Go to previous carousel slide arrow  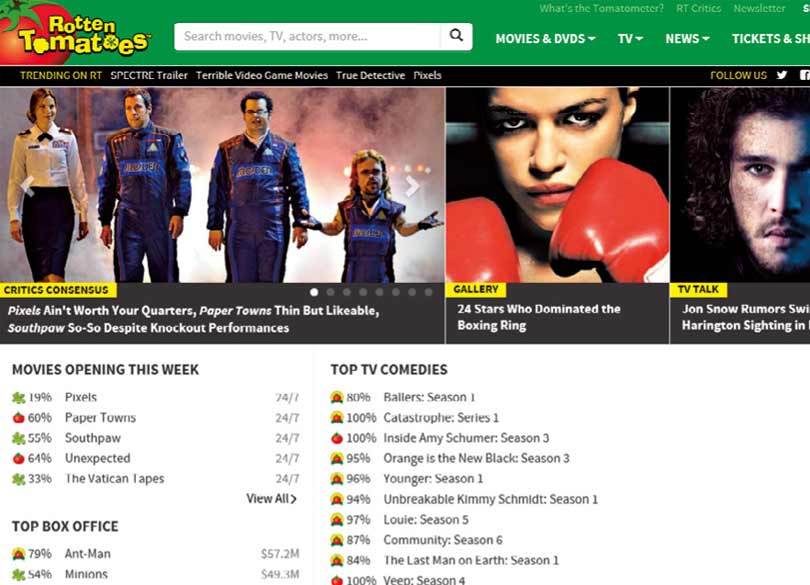coord(28,186)
